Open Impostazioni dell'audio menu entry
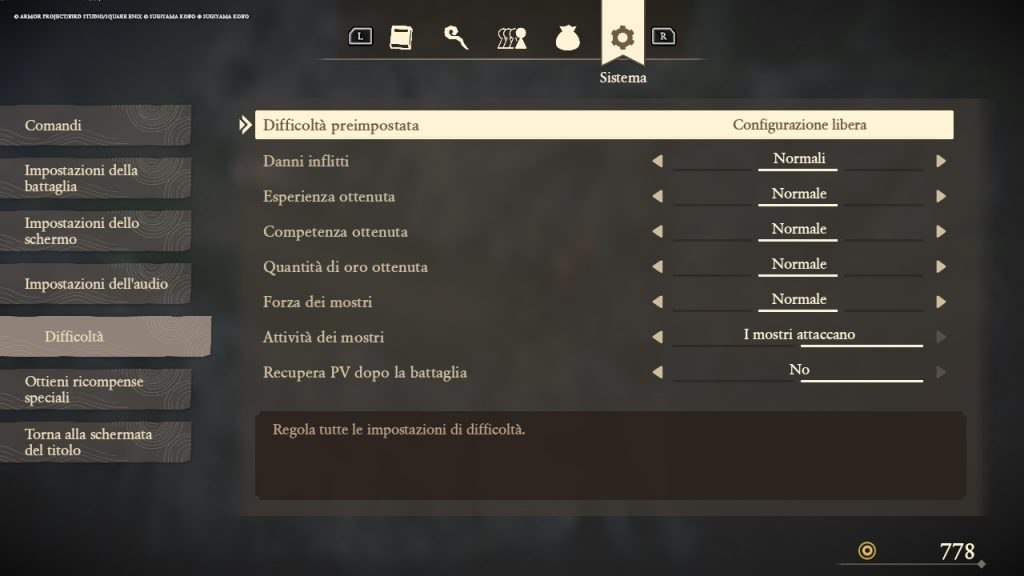This screenshot has height=576, width=1024. (95, 283)
